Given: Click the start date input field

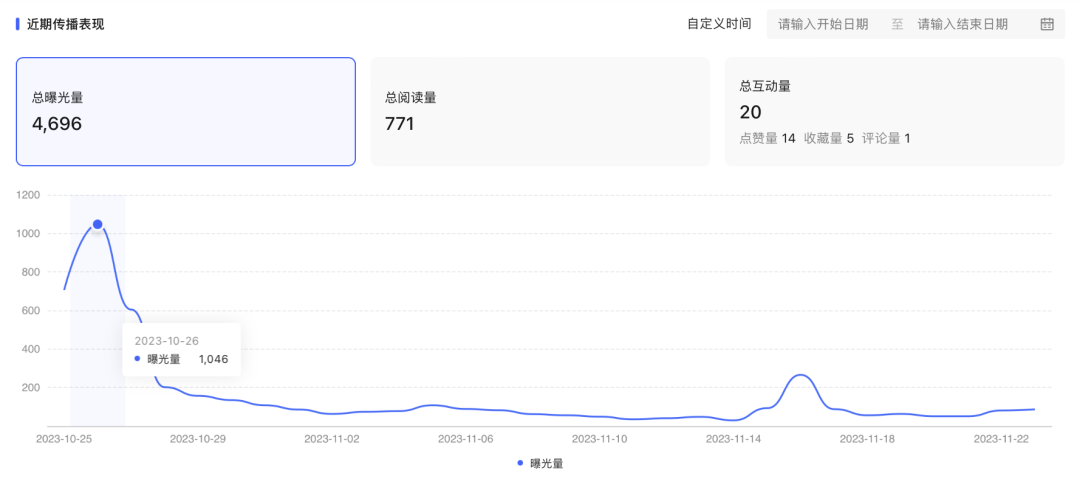Looking at the screenshot, I should (x=823, y=24).
